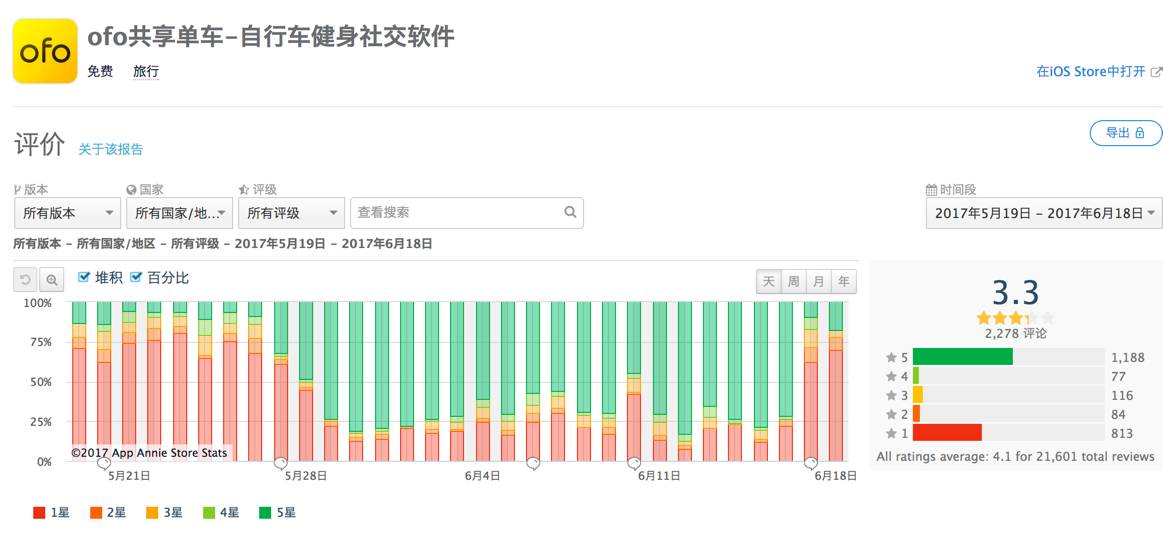Switch chart granularity to 年

pos(843,282)
